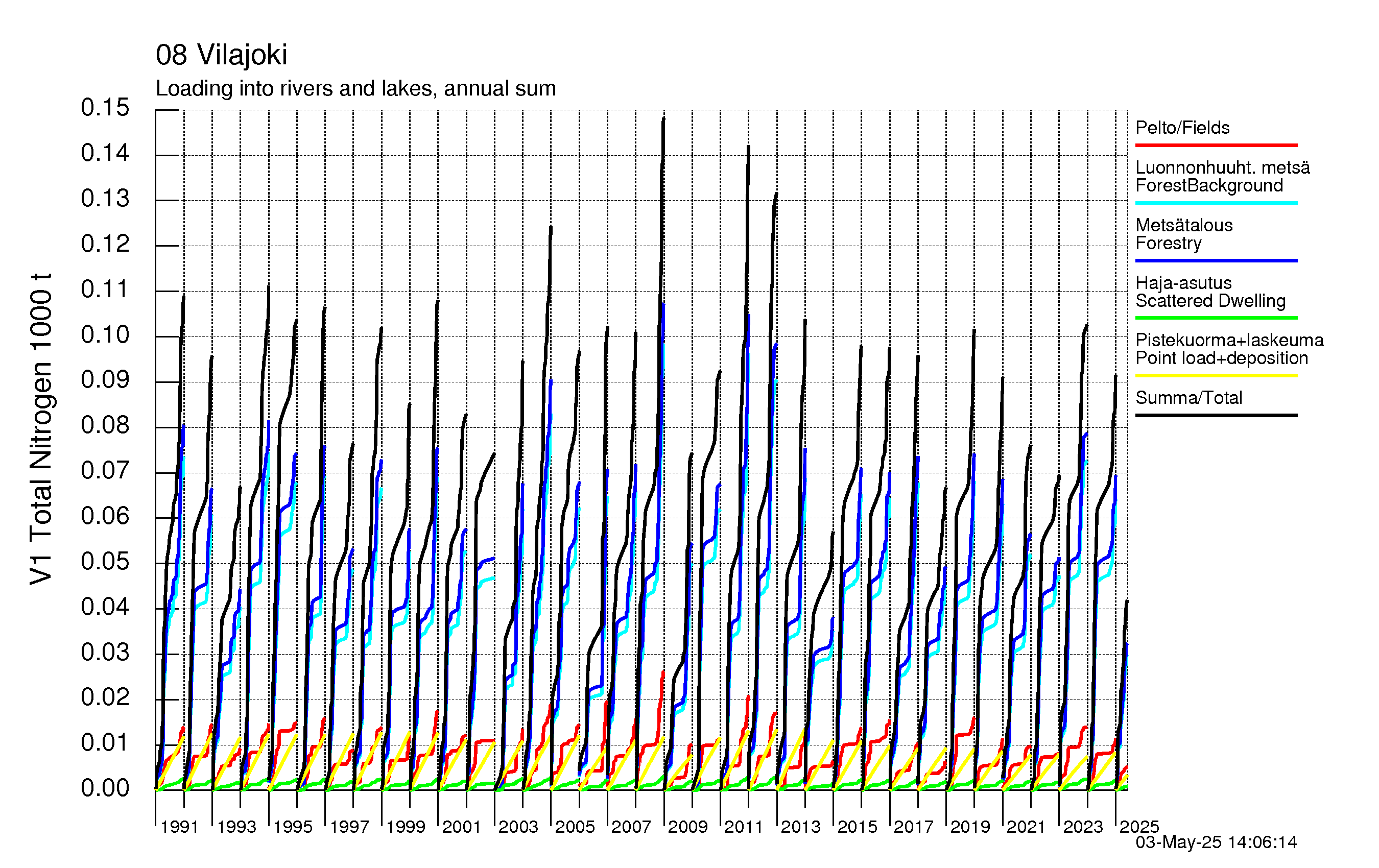Click the x-axis year label 2003

pyautogui.click(x=518, y=827)
